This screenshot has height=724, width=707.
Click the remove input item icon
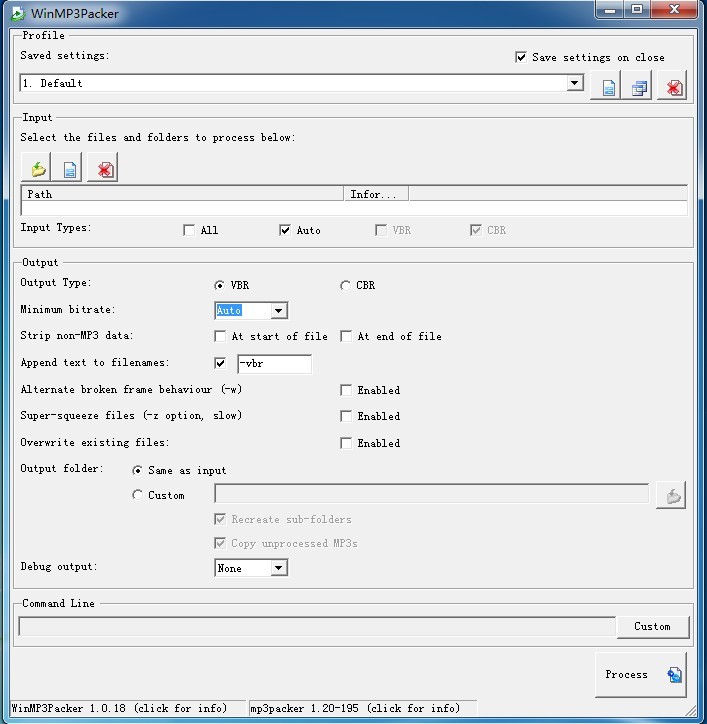(x=104, y=168)
